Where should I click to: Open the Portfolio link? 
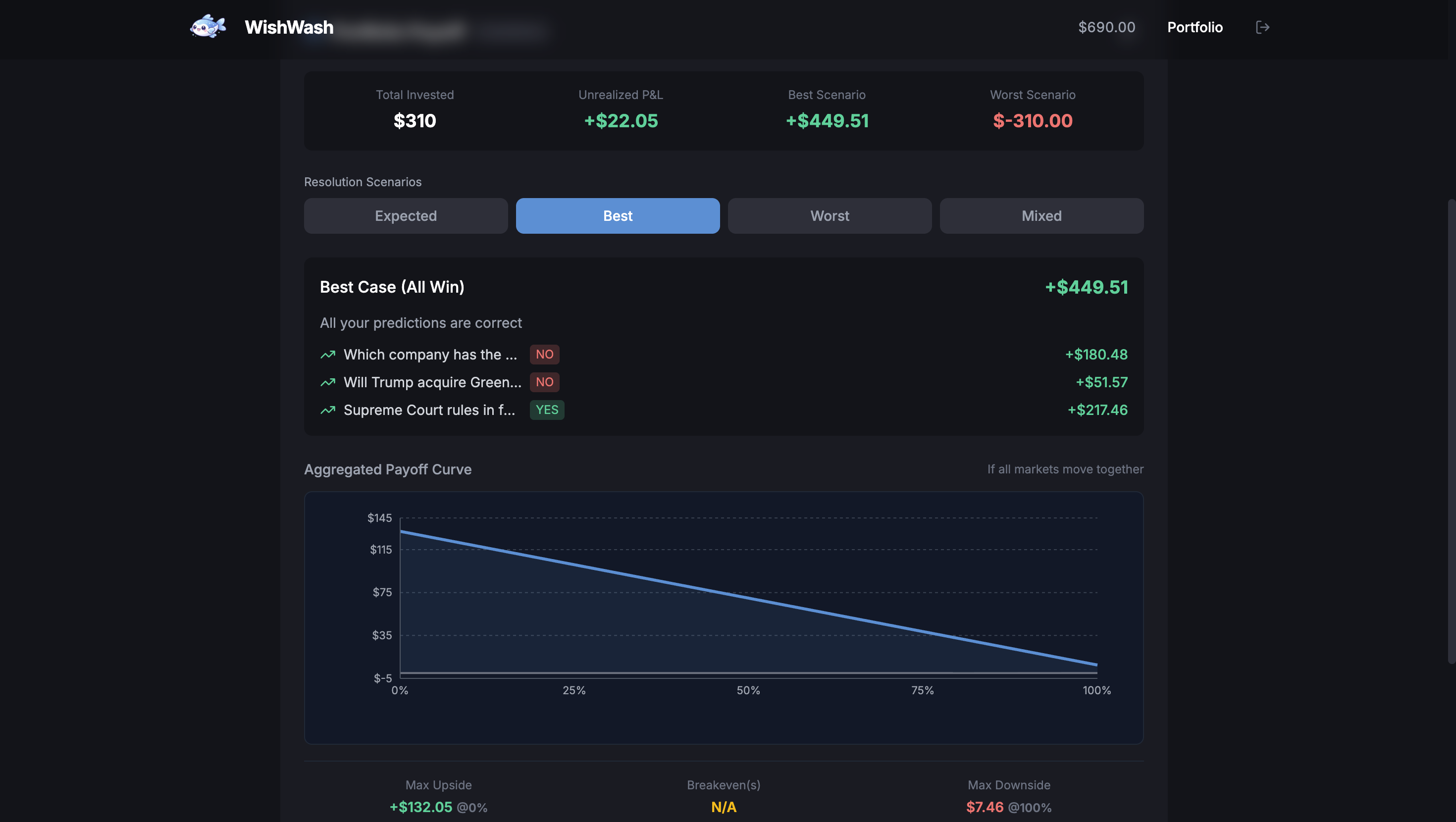pos(1195,27)
